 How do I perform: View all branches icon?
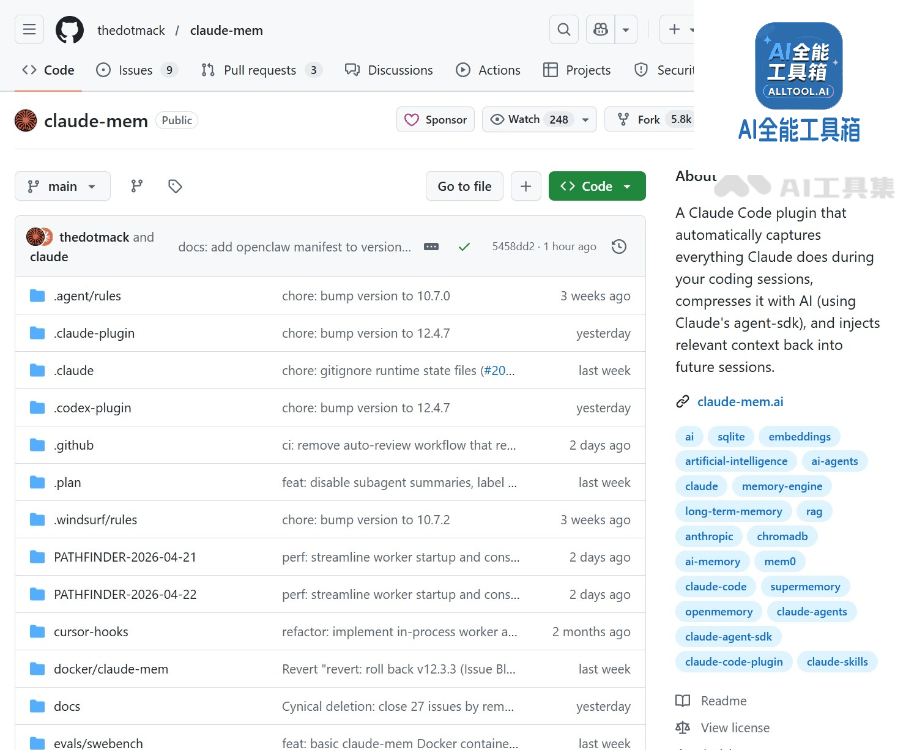pos(137,186)
